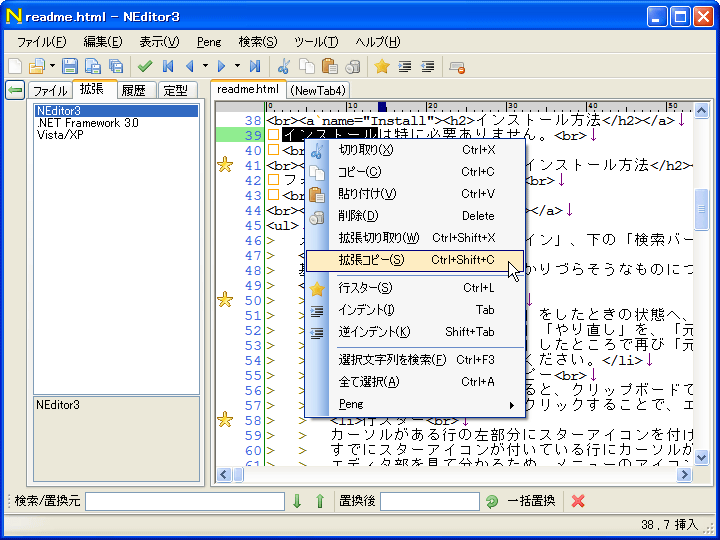
Task: Collapse side panel with green arrow
Action: [15, 90]
